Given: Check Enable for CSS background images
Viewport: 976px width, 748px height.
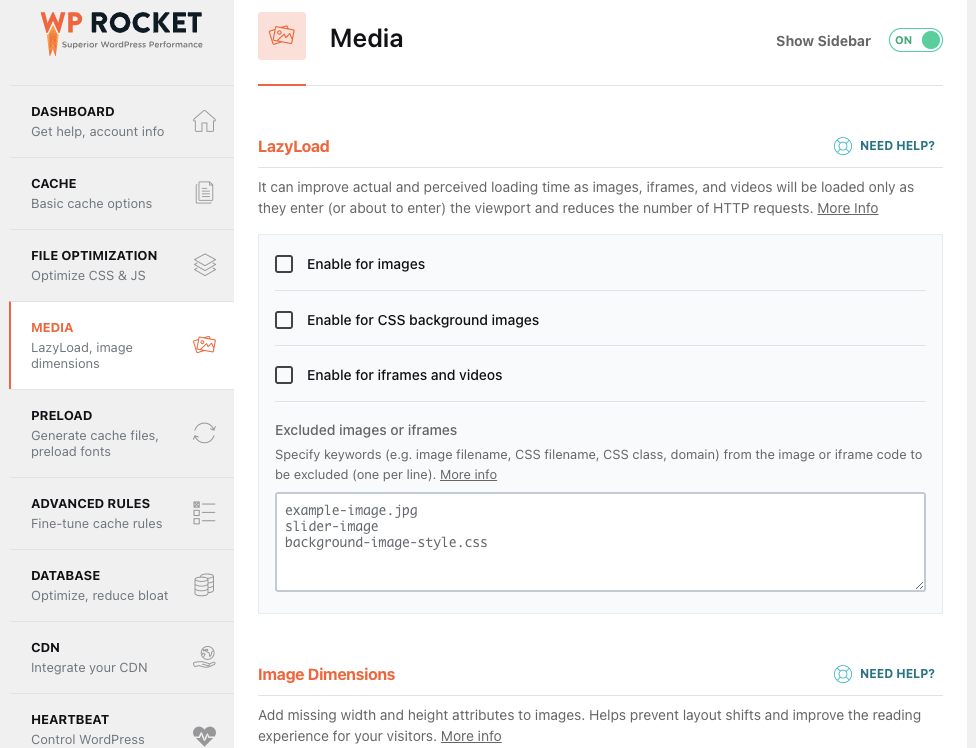Looking at the screenshot, I should (284, 320).
